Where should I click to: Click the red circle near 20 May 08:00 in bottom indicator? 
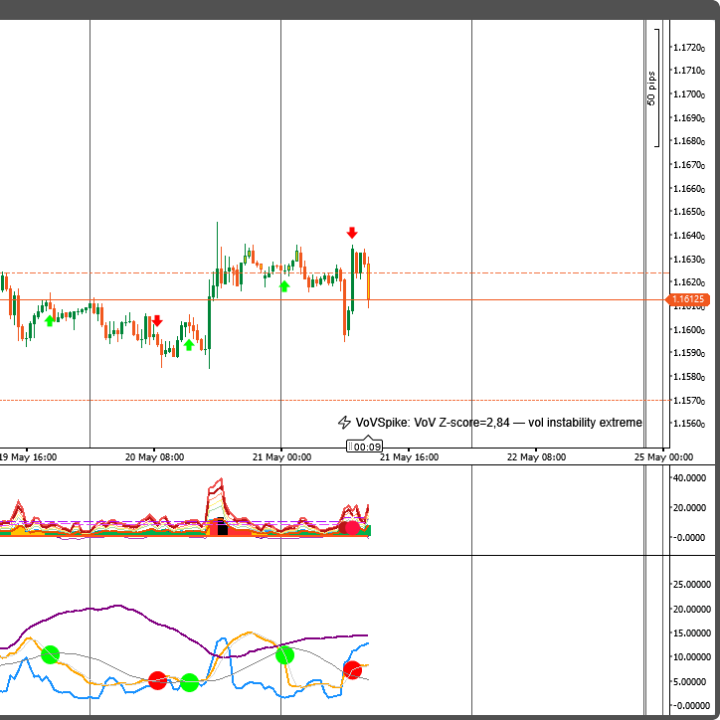point(158,680)
